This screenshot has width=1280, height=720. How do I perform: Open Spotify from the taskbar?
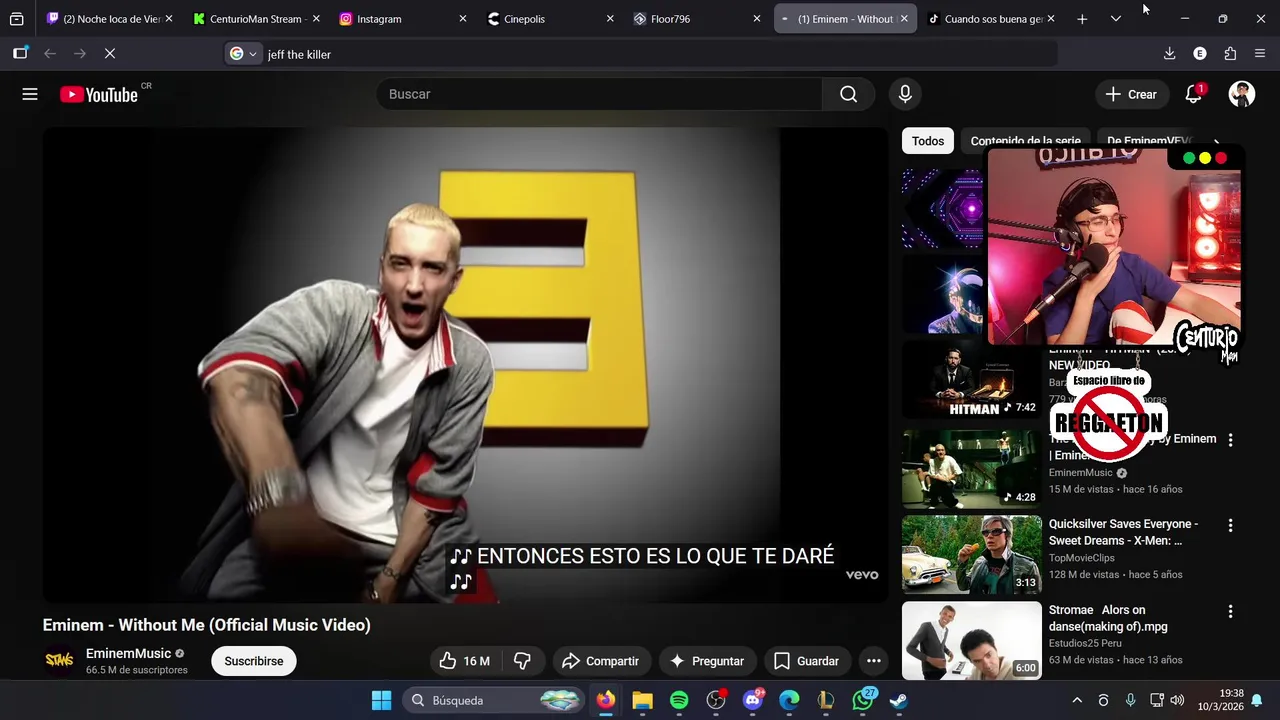tap(679, 700)
